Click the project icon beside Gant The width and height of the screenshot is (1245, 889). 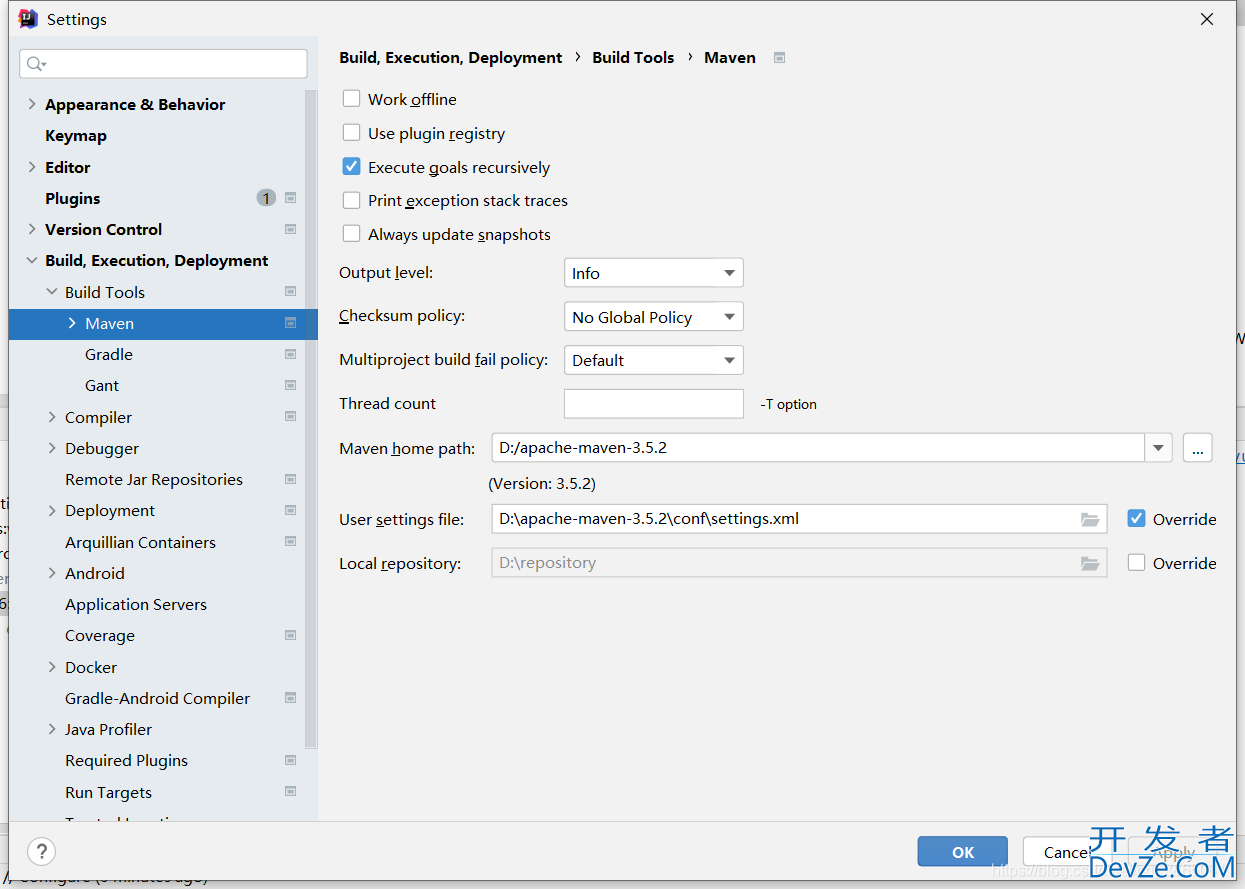pos(290,385)
